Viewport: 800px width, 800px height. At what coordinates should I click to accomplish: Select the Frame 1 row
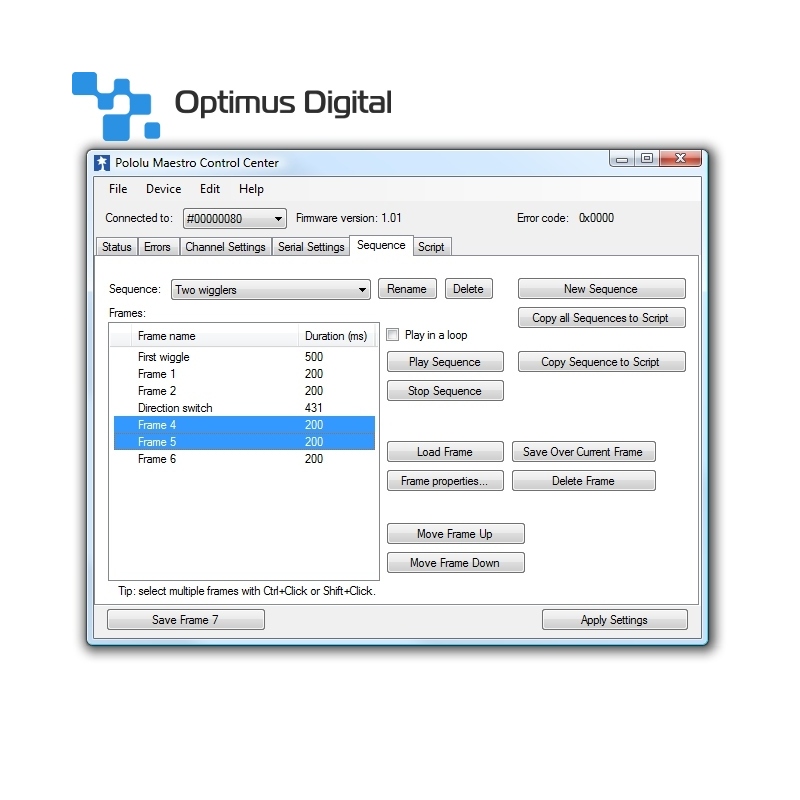tap(244, 374)
